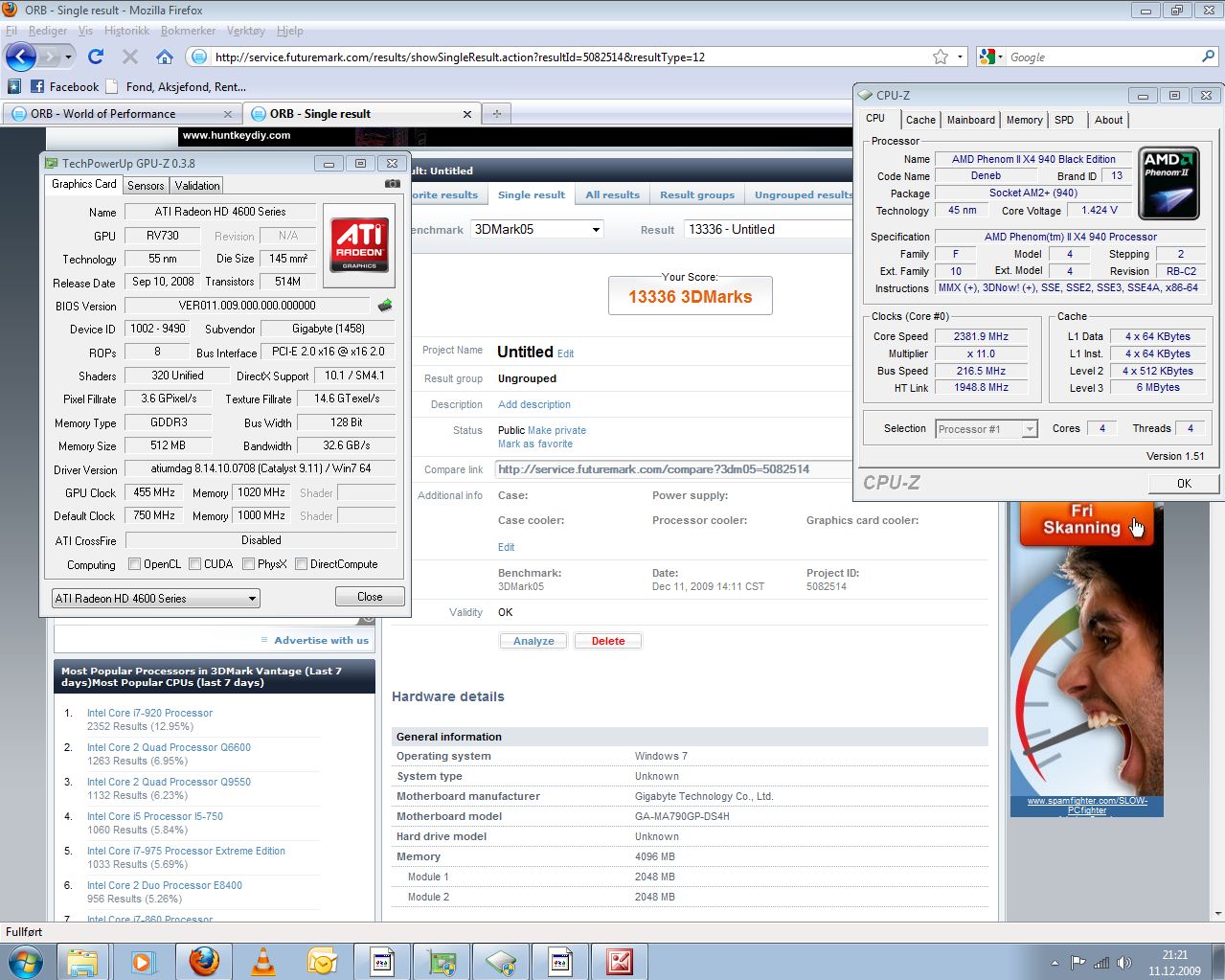
Task: Click OK in the CPU-Z window
Action: (1184, 483)
